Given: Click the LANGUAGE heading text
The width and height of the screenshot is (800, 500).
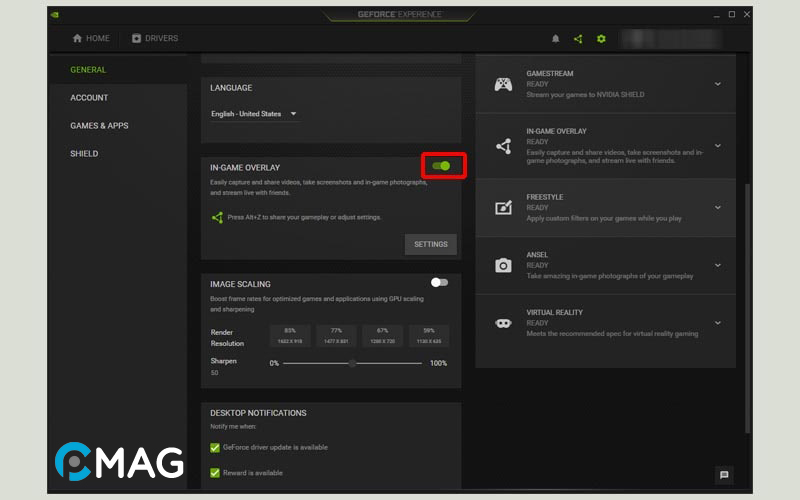Looking at the screenshot, I should point(231,88).
